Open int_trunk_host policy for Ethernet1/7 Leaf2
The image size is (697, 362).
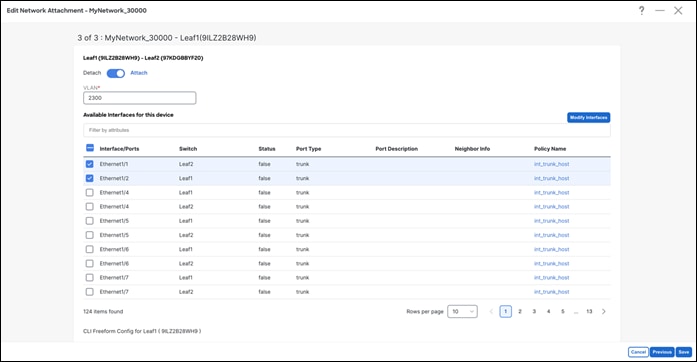pos(552,292)
